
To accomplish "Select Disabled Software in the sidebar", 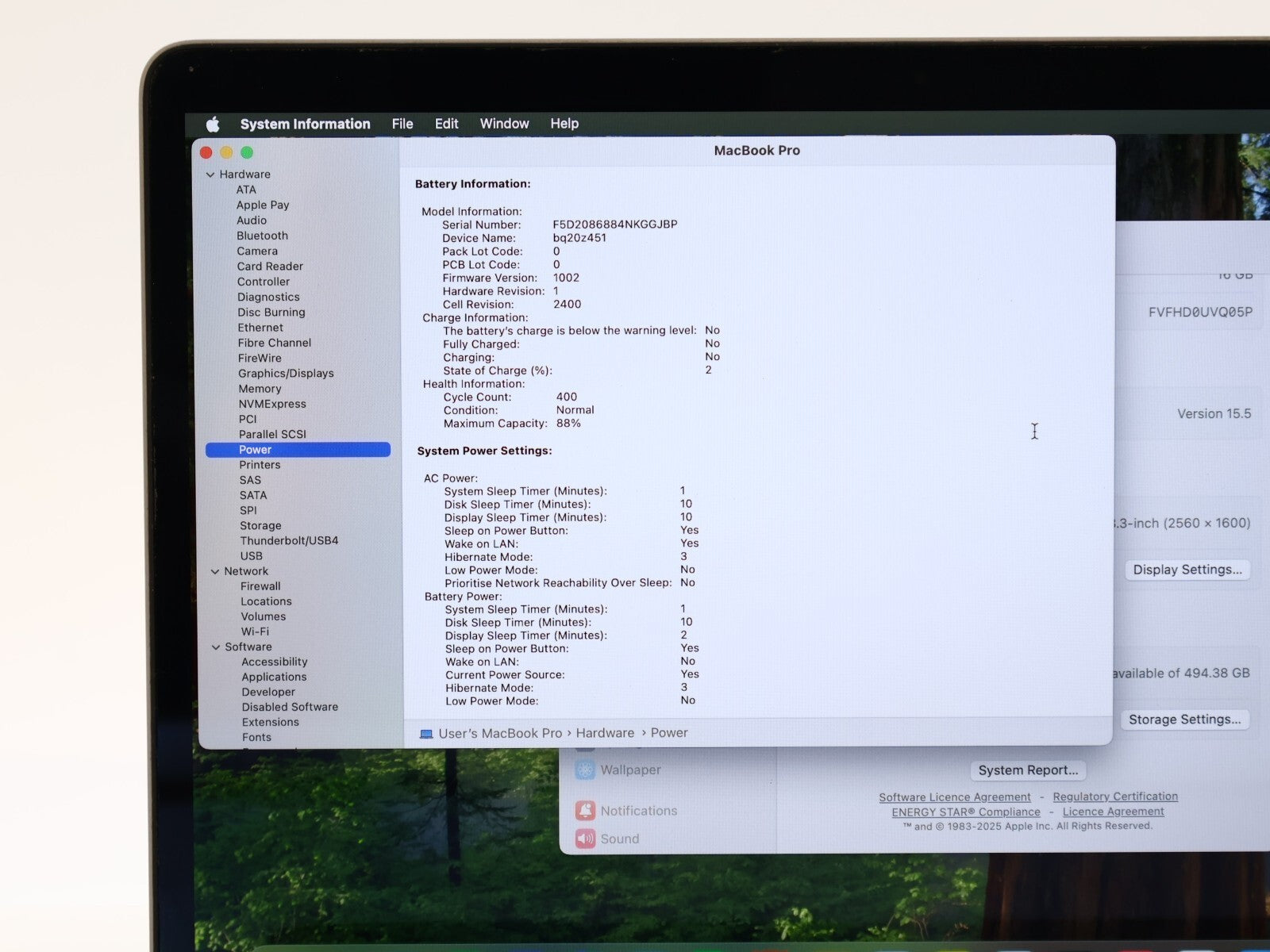I will 290,707.
